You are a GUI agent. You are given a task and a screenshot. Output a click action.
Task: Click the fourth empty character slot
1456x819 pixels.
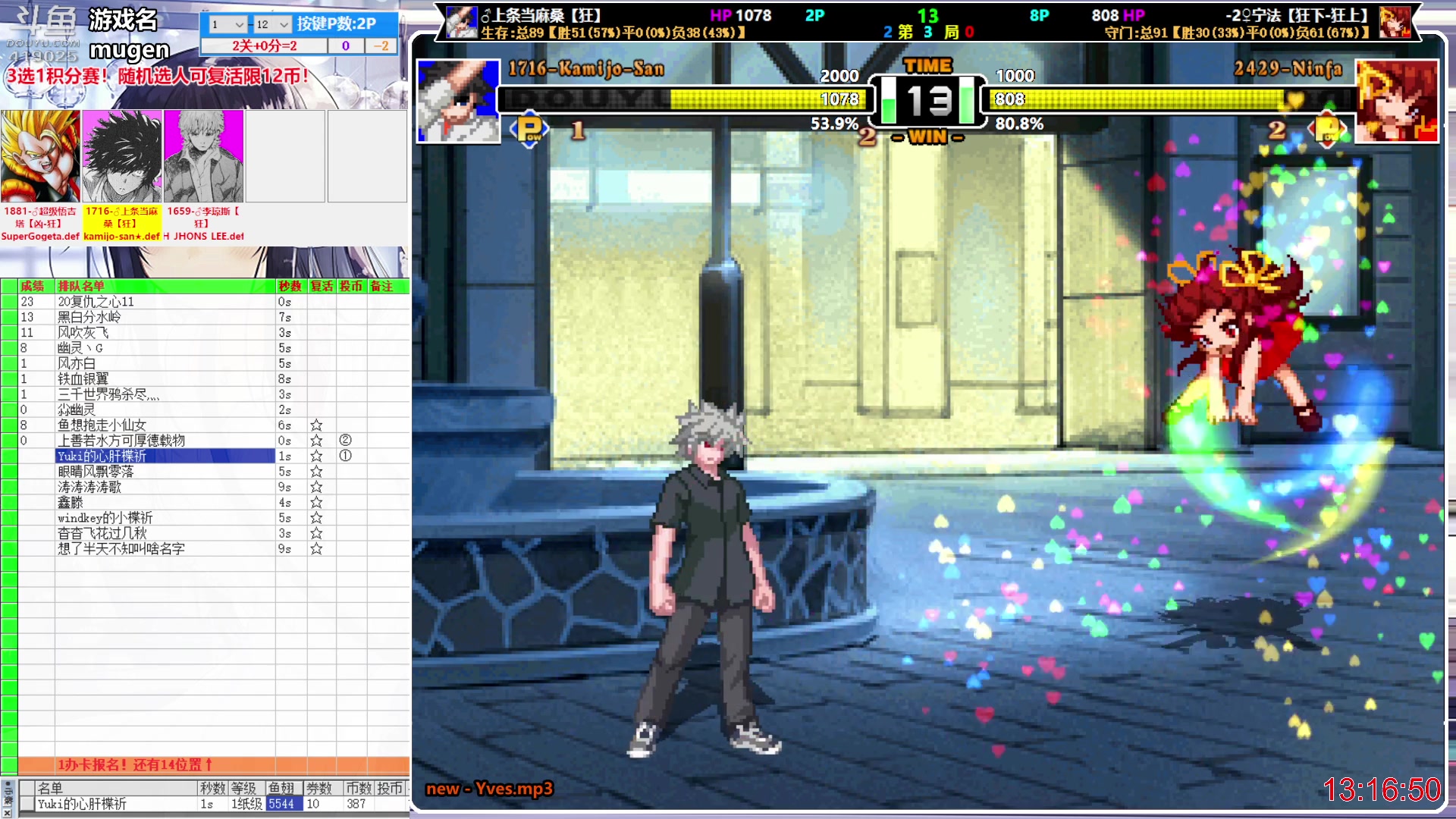(x=285, y=156)
